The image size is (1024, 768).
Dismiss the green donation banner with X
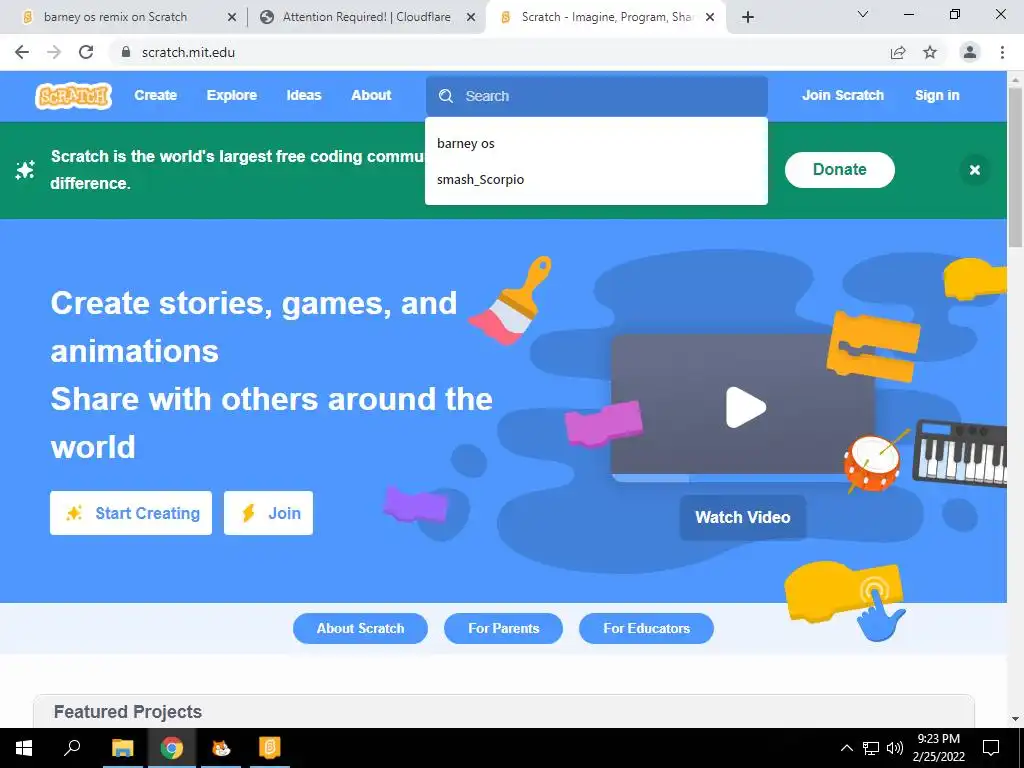coord(974,170)
